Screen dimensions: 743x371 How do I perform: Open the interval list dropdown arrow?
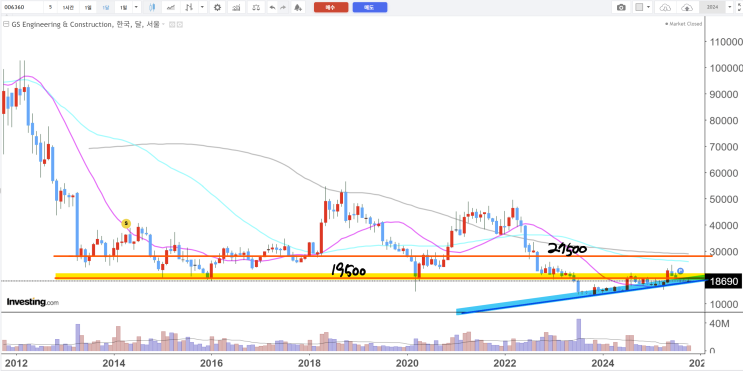click(136, 7)
